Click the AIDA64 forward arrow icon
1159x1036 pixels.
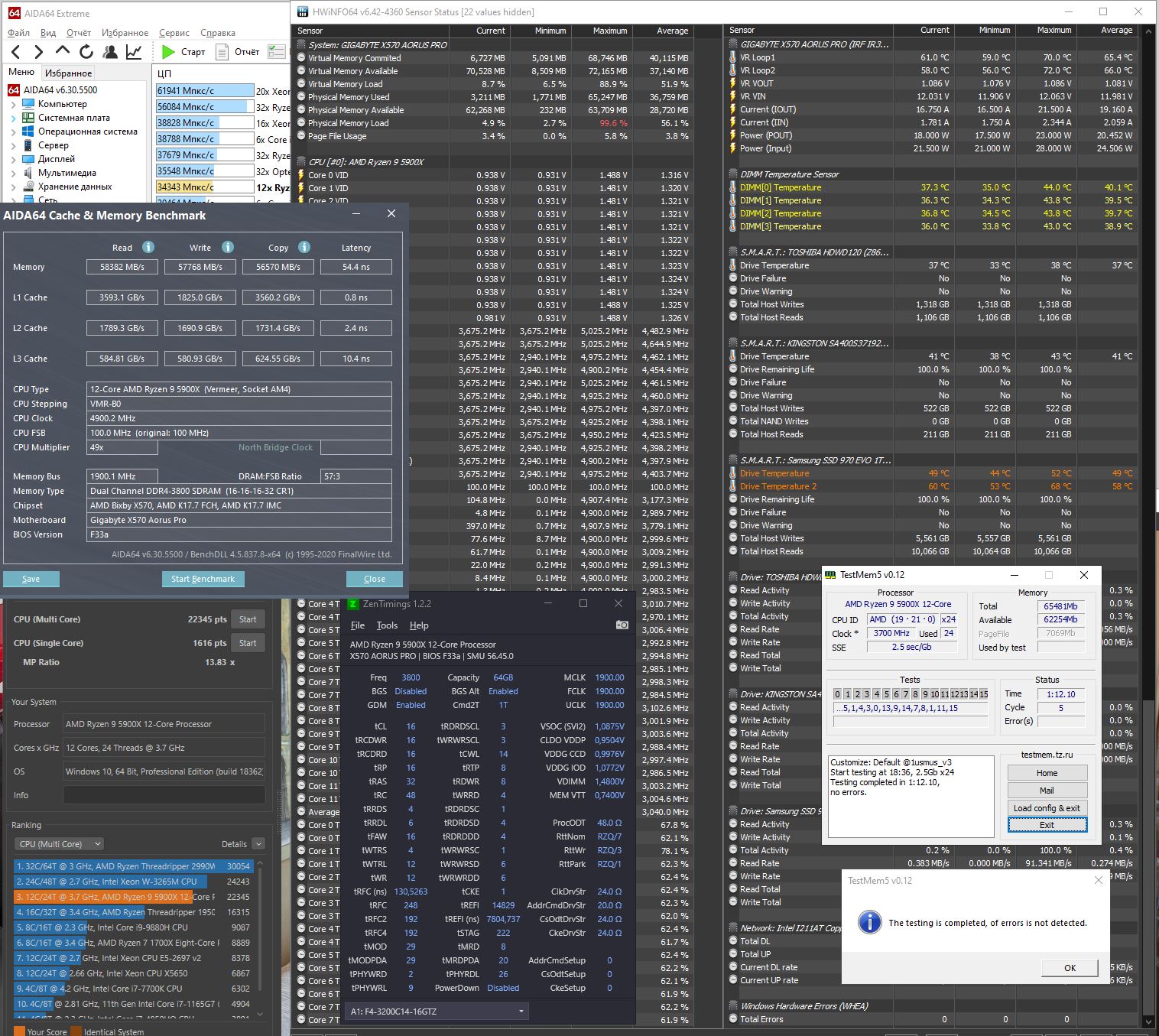39,52
